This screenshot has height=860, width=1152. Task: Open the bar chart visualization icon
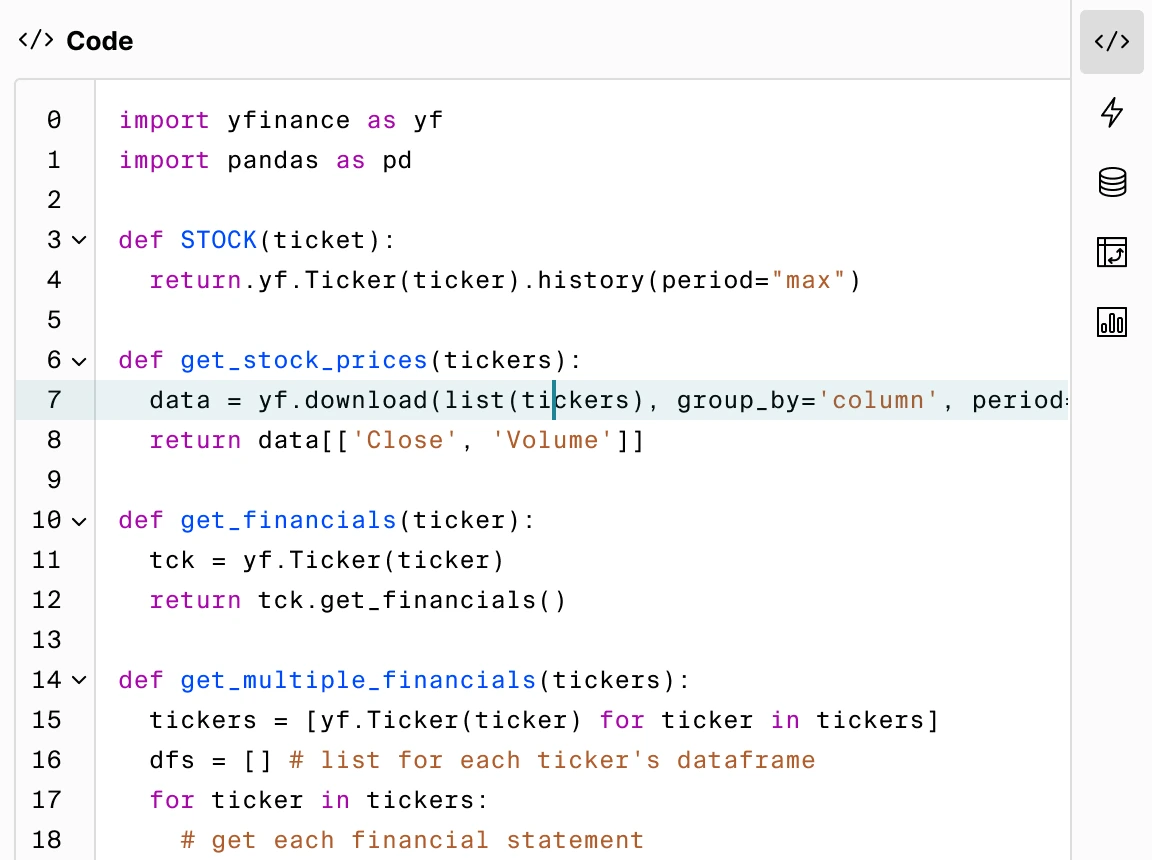coord(1111,322)
